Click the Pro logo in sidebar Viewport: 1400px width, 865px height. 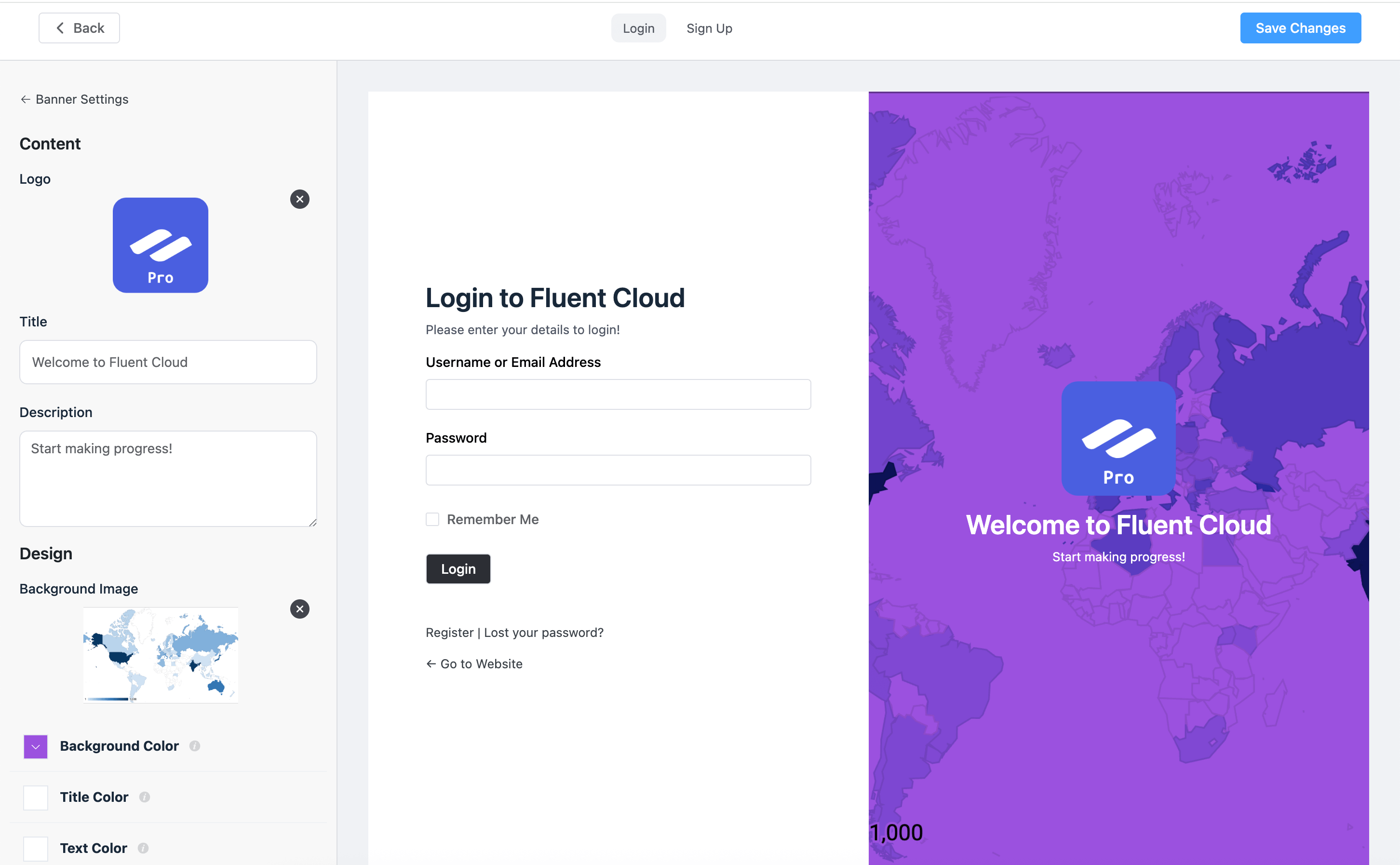(160, 245)
